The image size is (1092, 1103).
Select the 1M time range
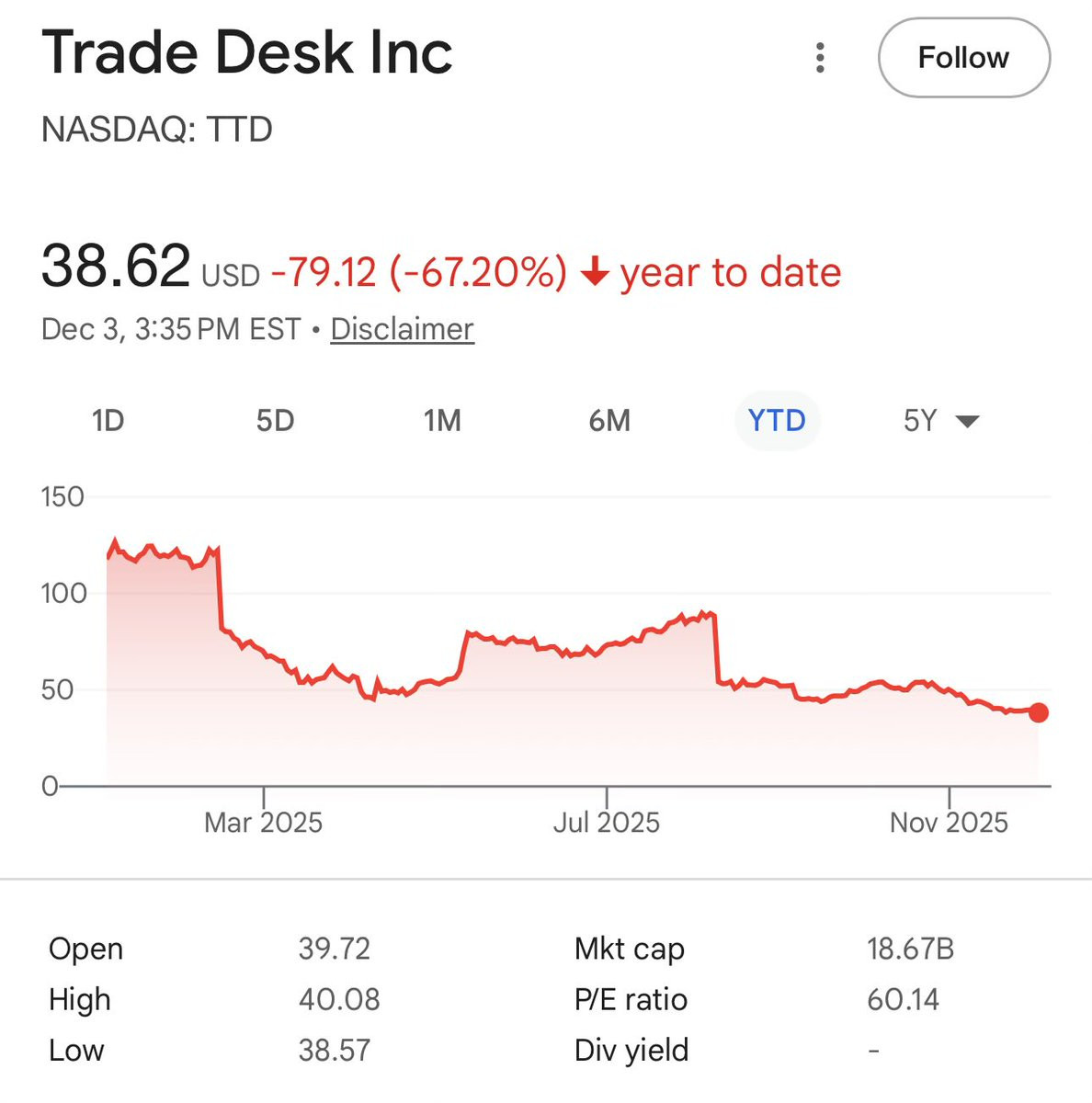click(x=442, y=421)
